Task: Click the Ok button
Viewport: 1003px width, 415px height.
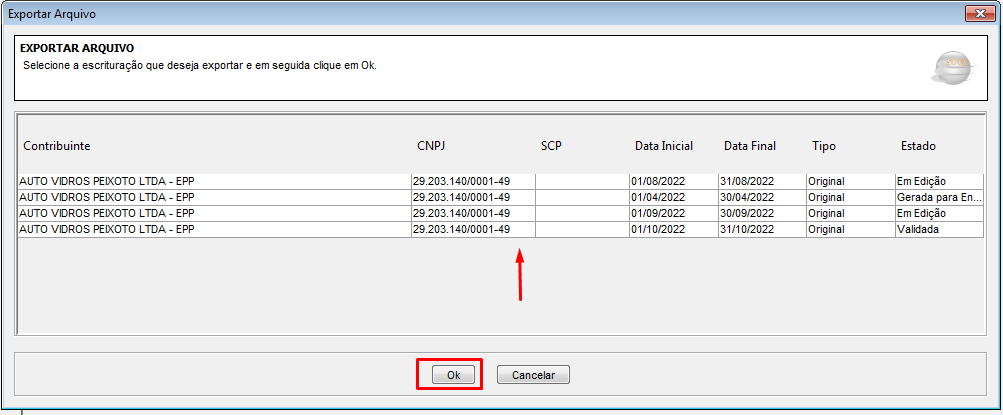Action: 453,375
